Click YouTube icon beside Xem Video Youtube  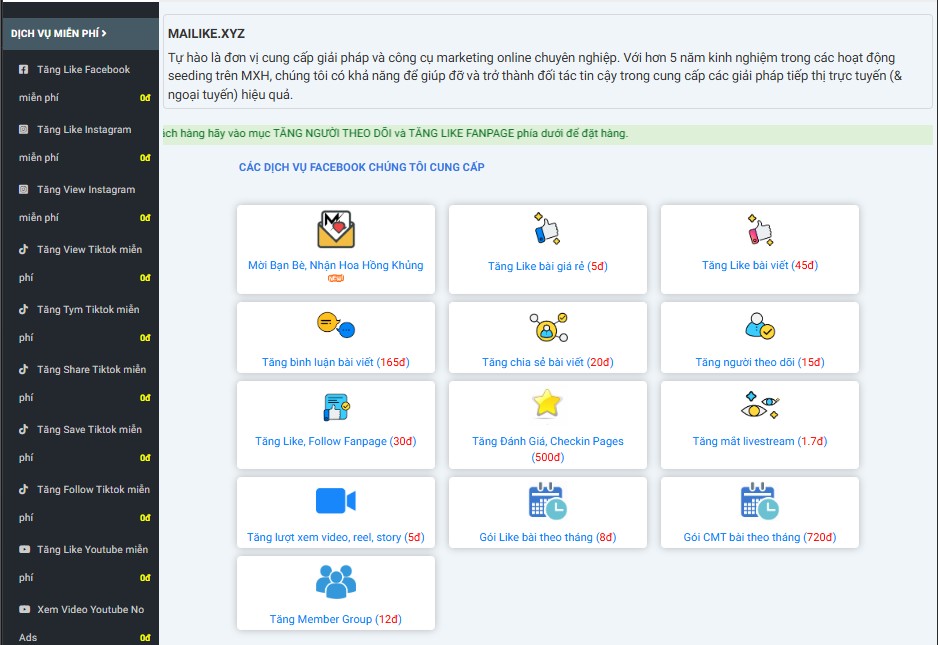point(24,609)
